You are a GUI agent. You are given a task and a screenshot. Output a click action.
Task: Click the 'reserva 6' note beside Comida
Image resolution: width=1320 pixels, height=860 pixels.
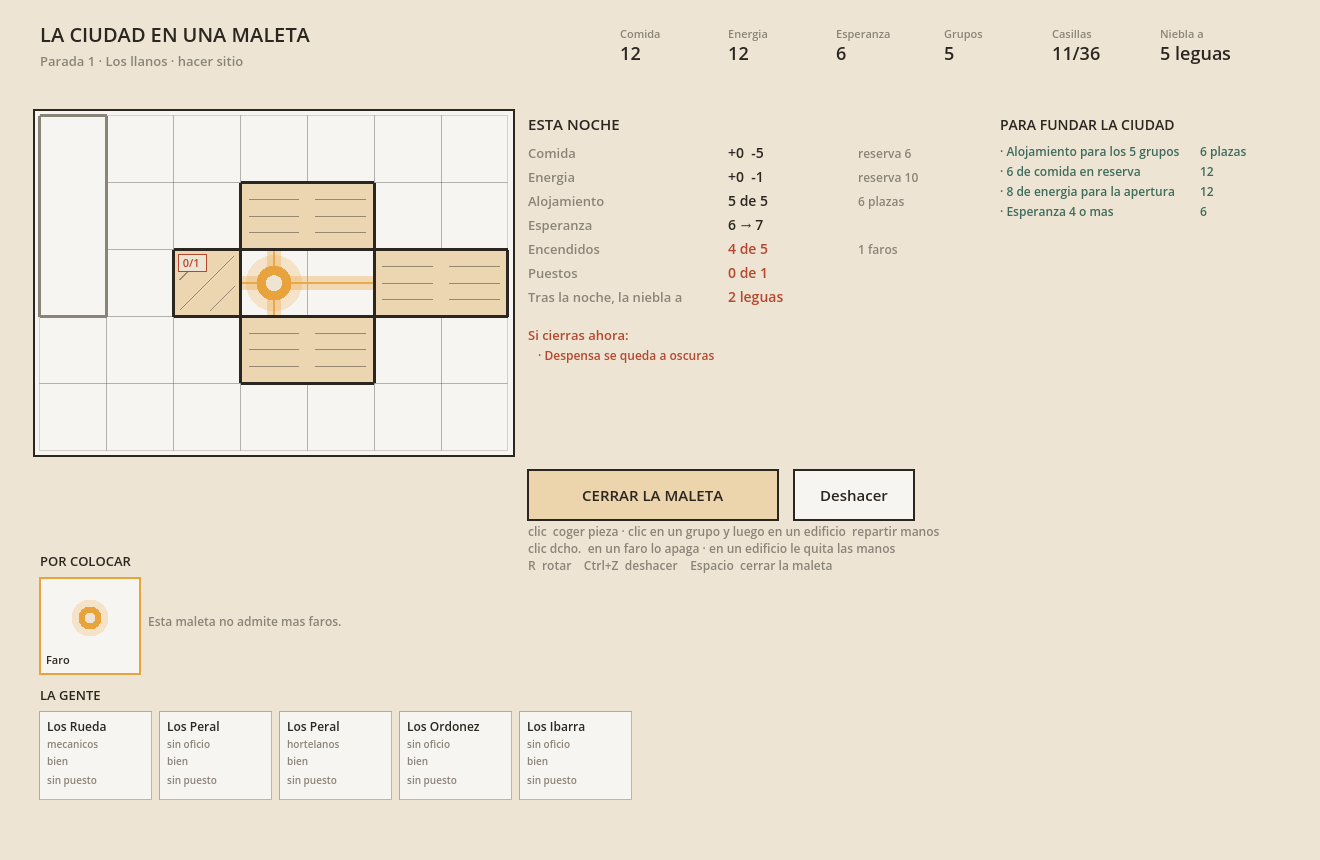coord(885,154)
